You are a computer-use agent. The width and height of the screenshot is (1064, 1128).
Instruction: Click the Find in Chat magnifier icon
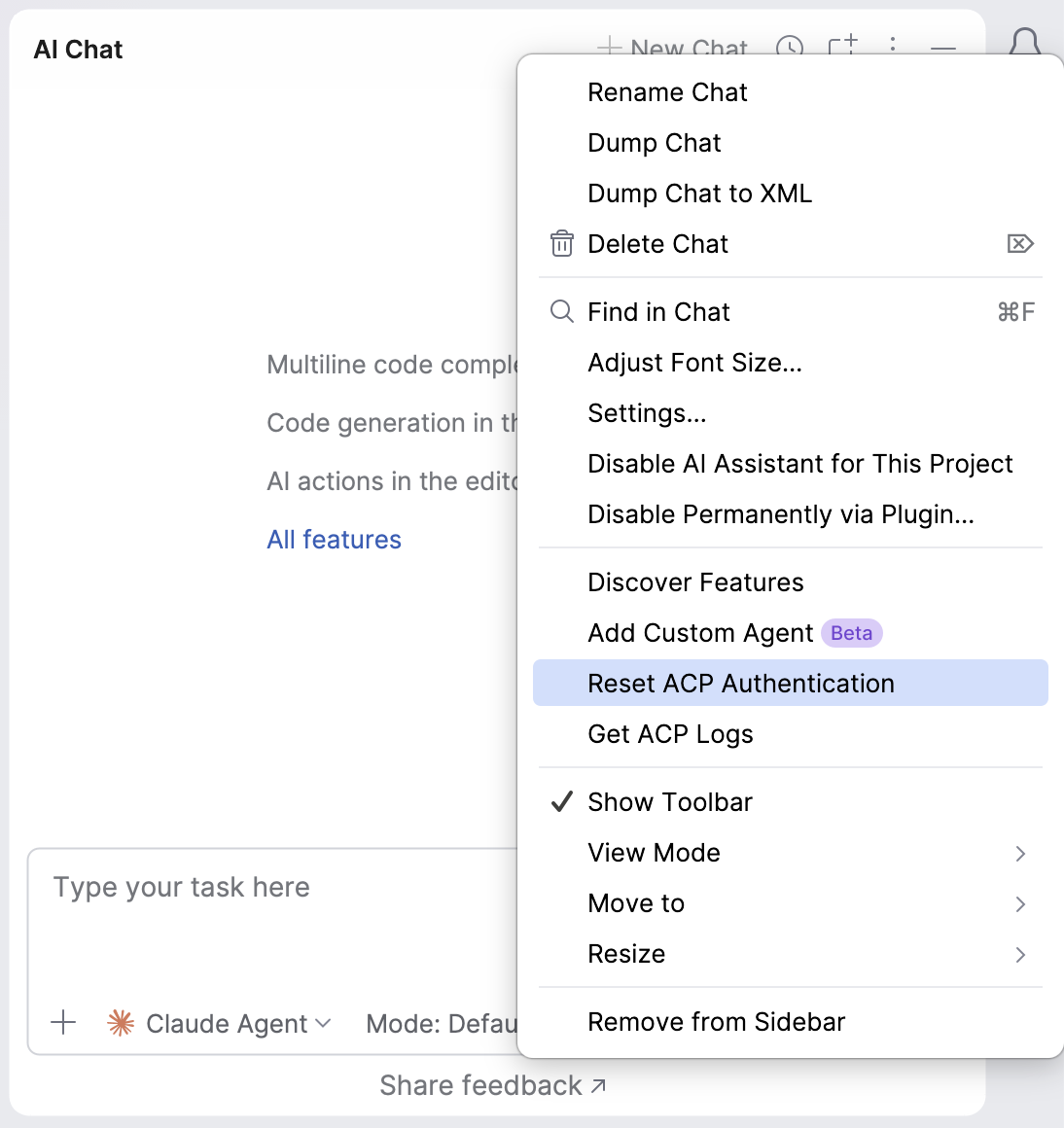pyautogui.click(x=561, y=312)
